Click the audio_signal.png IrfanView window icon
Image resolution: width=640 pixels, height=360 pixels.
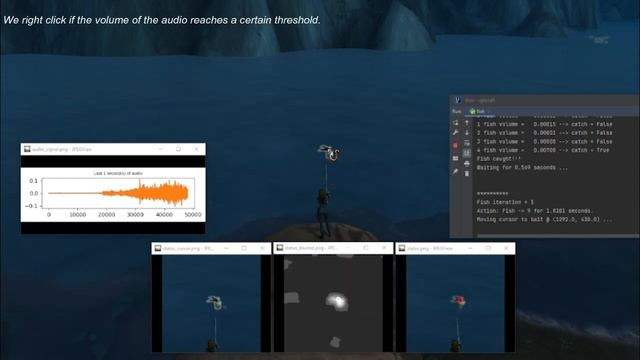coord(27,149)
